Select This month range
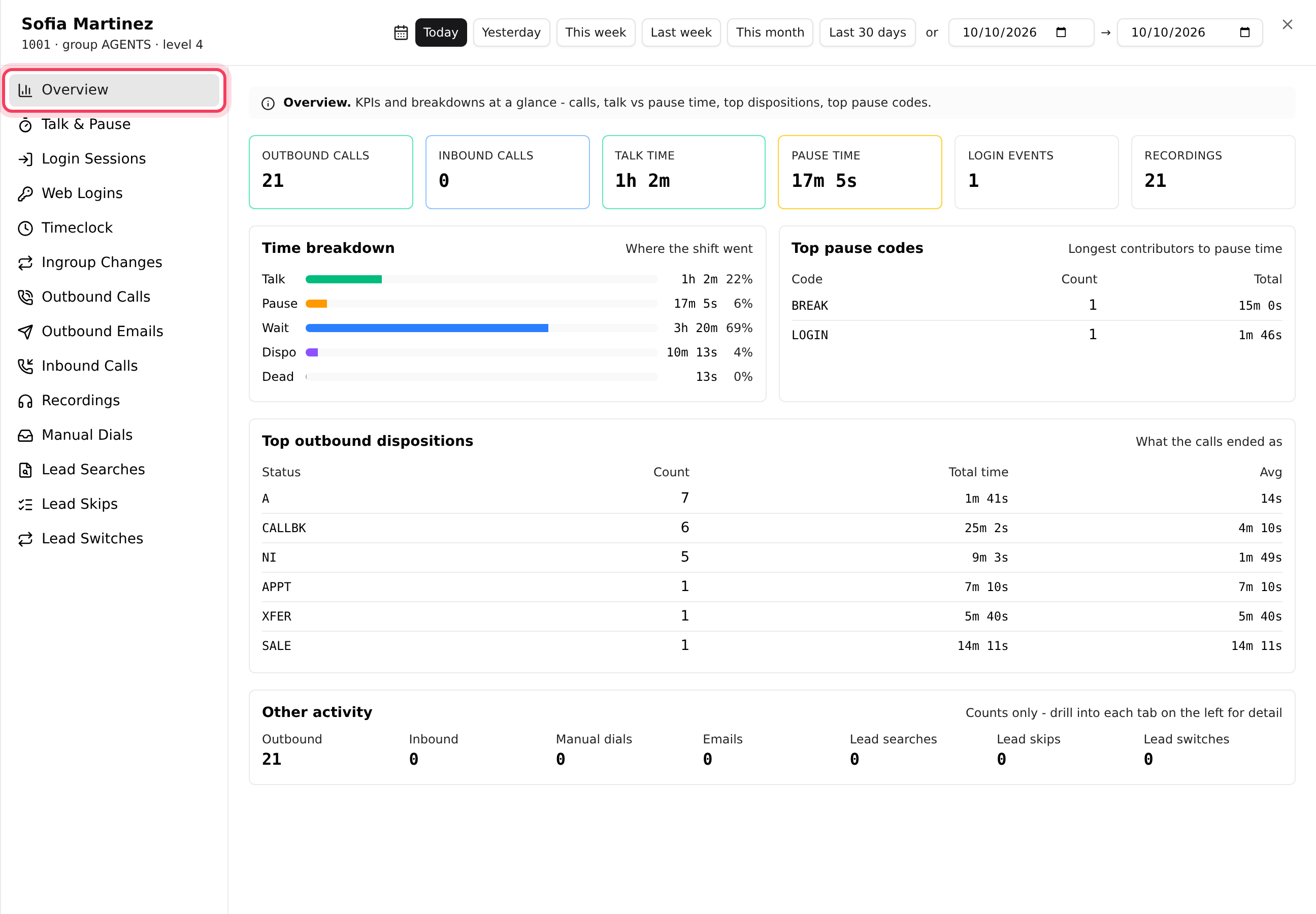This screenshot has height=914, width=1316. tap(770, 32)
